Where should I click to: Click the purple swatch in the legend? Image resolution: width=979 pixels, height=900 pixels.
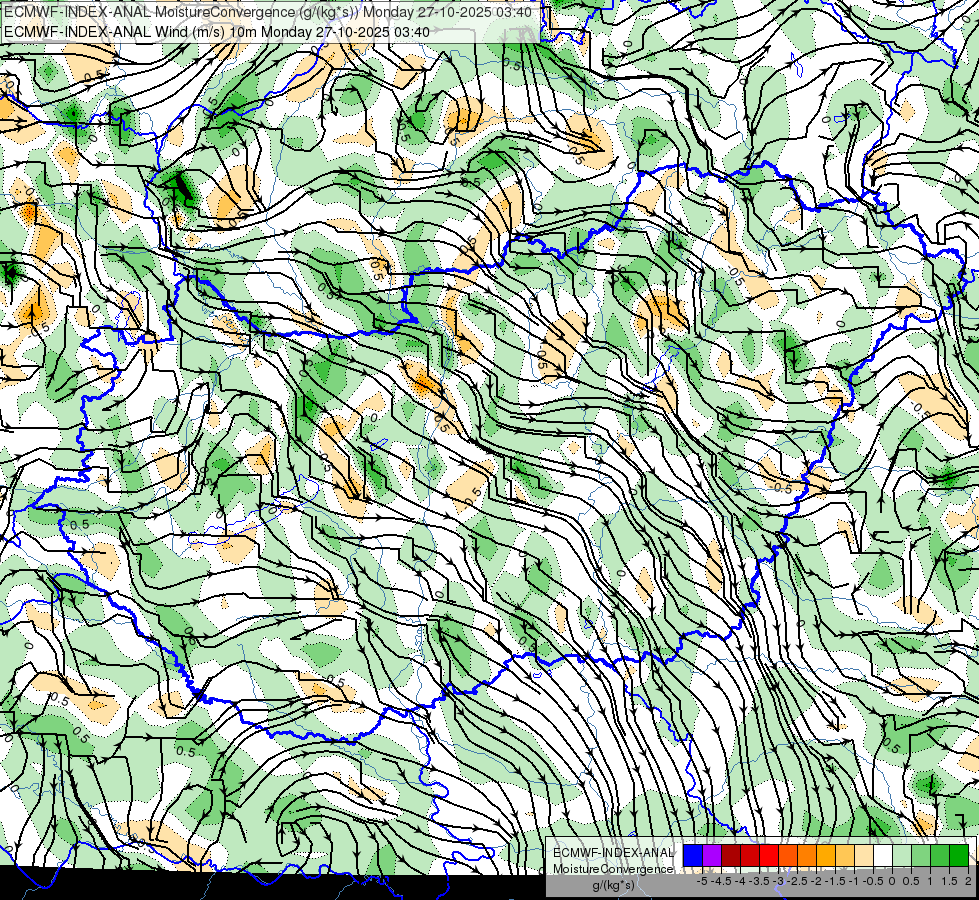[x=712, y=855]
